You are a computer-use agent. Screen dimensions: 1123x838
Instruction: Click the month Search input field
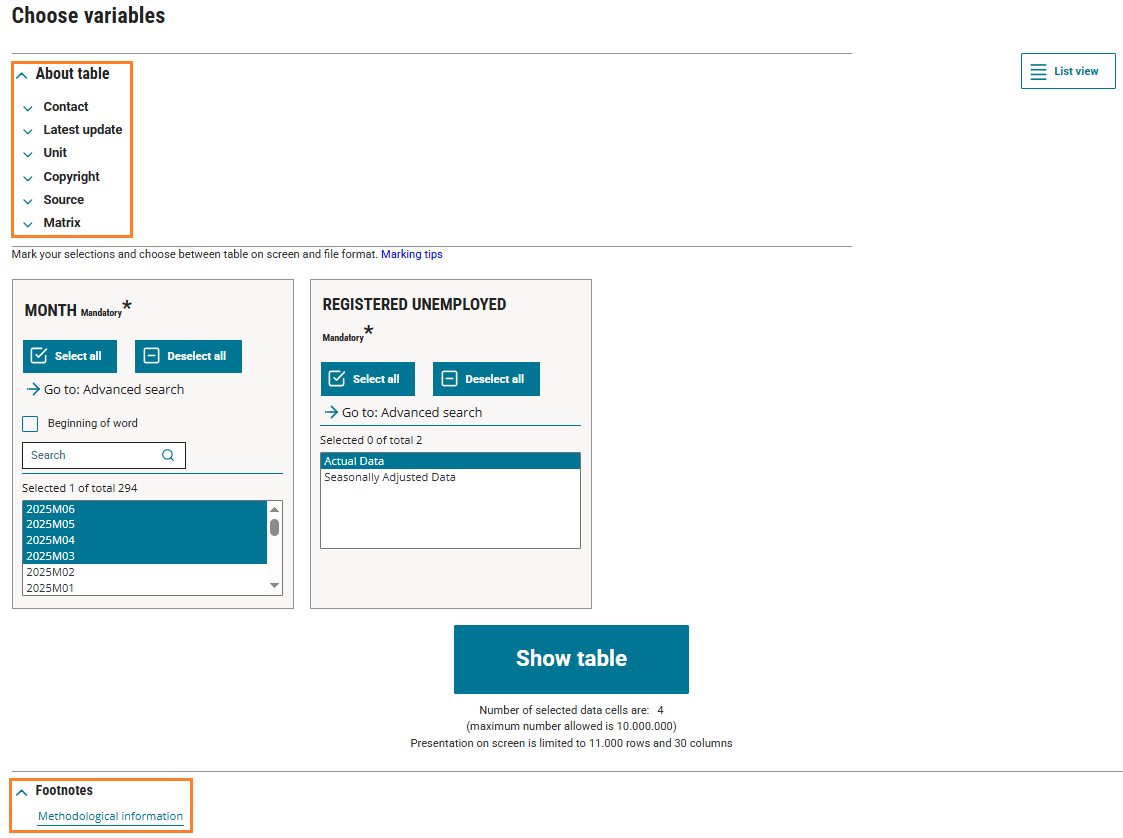click(x=92, y=455)
